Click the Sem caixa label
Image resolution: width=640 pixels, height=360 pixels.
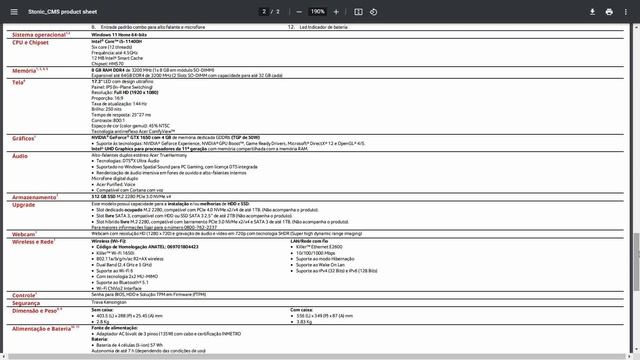(x=102, y=310)
